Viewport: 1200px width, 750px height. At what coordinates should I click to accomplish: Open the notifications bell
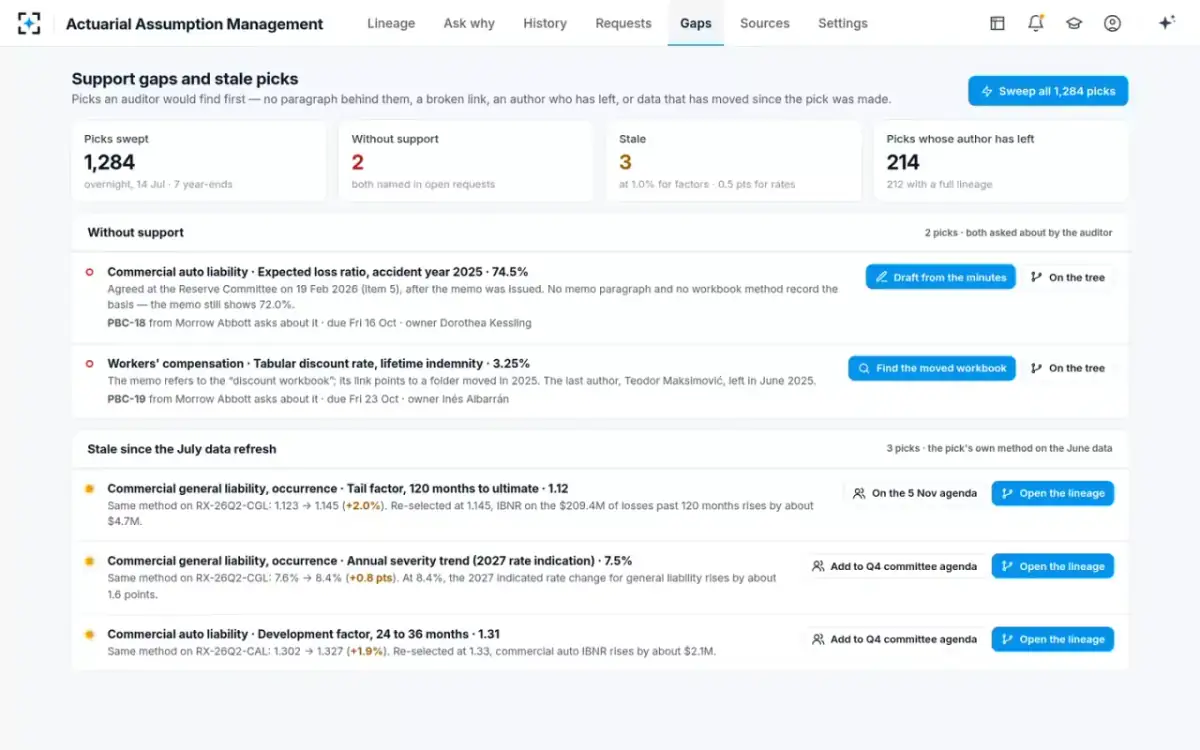1036,23
